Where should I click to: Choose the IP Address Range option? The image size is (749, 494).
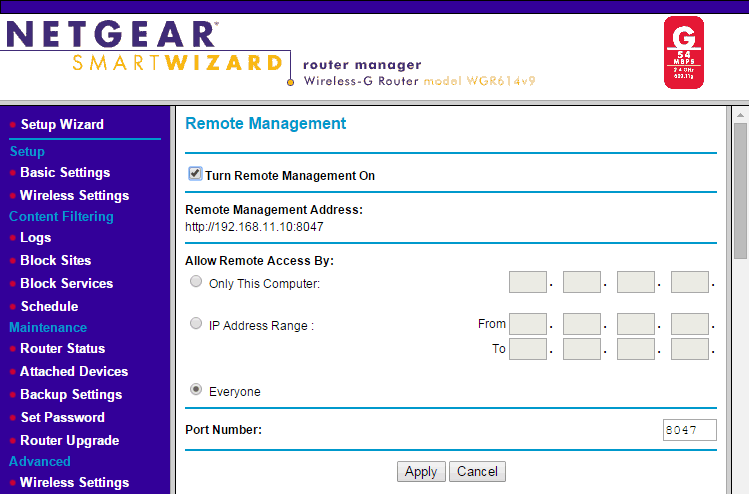pyautogui.click(x=196, y=324)
